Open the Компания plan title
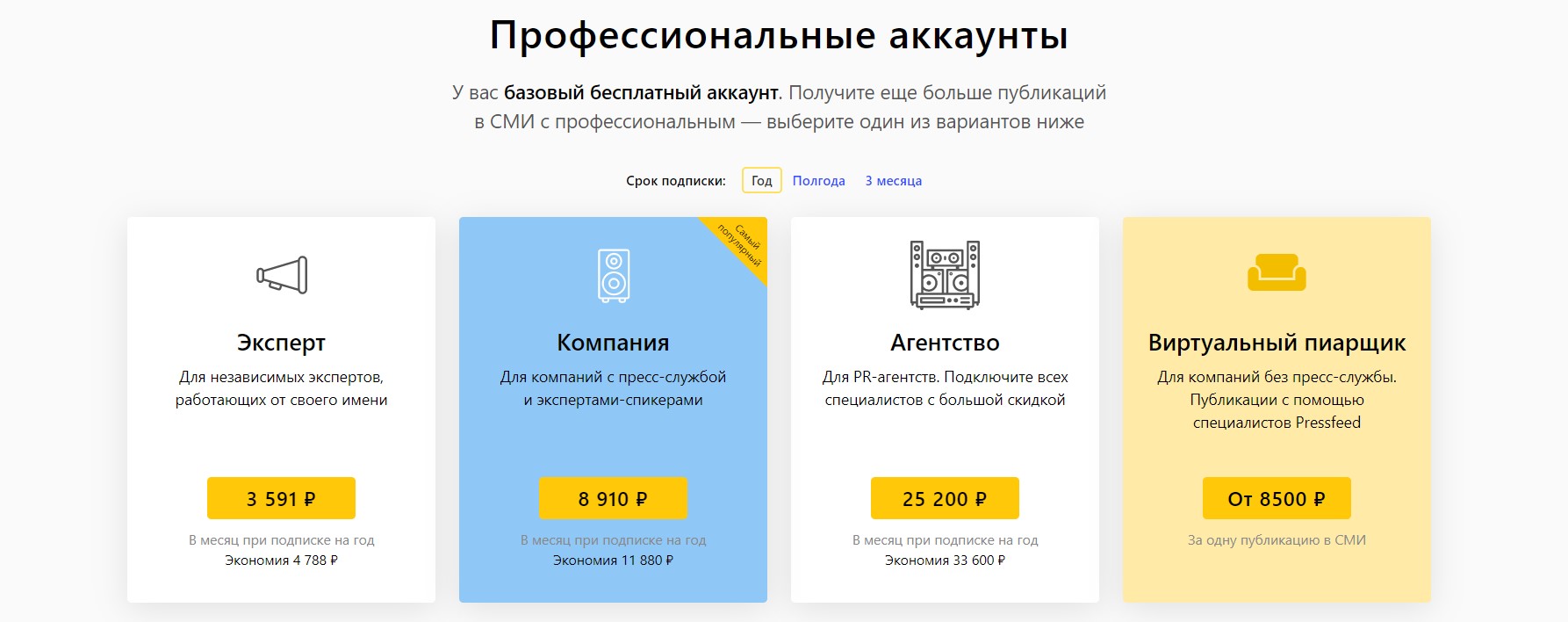This screenshot has width=1568, height=622. (x=613, y=343)
